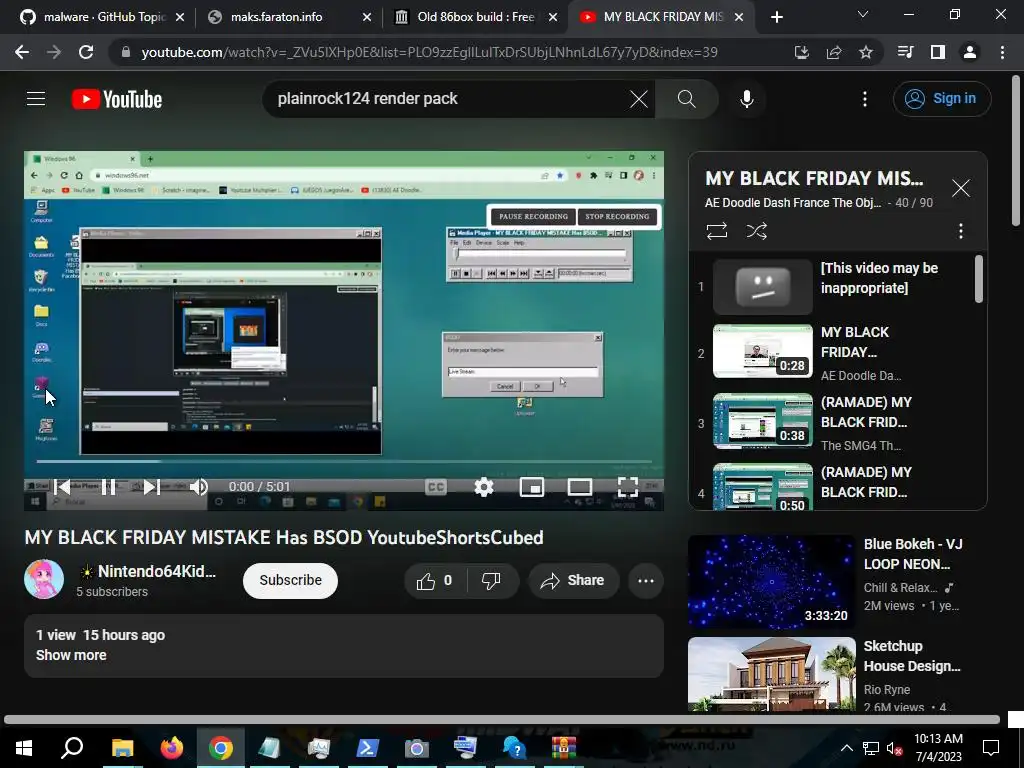Bookmark this page with star
This screenshot has width=1024, height=768.
point(866,52)
